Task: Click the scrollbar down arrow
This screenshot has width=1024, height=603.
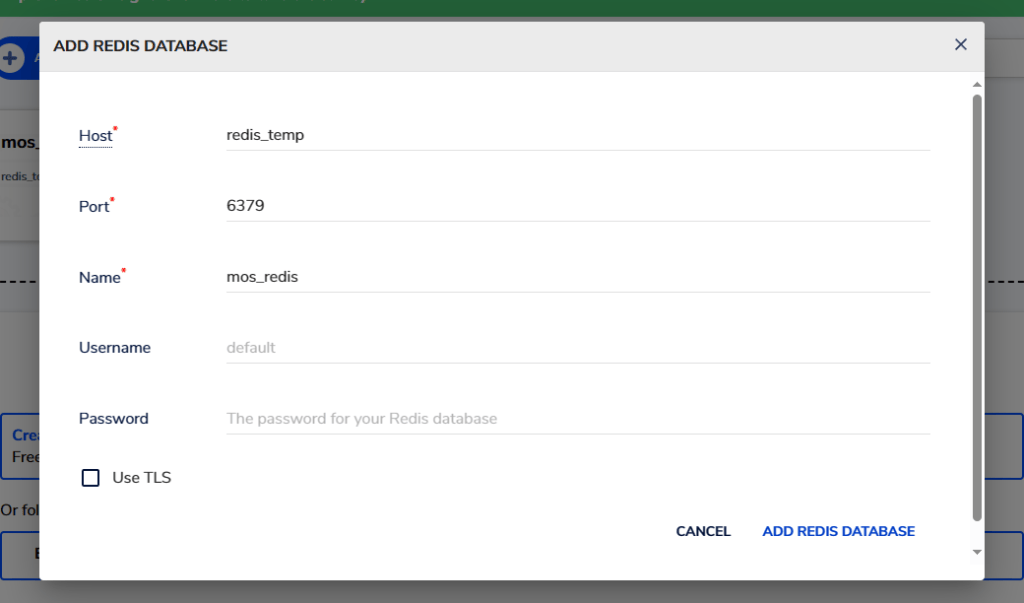Action: pyautogui.click(x=977, y=551)
